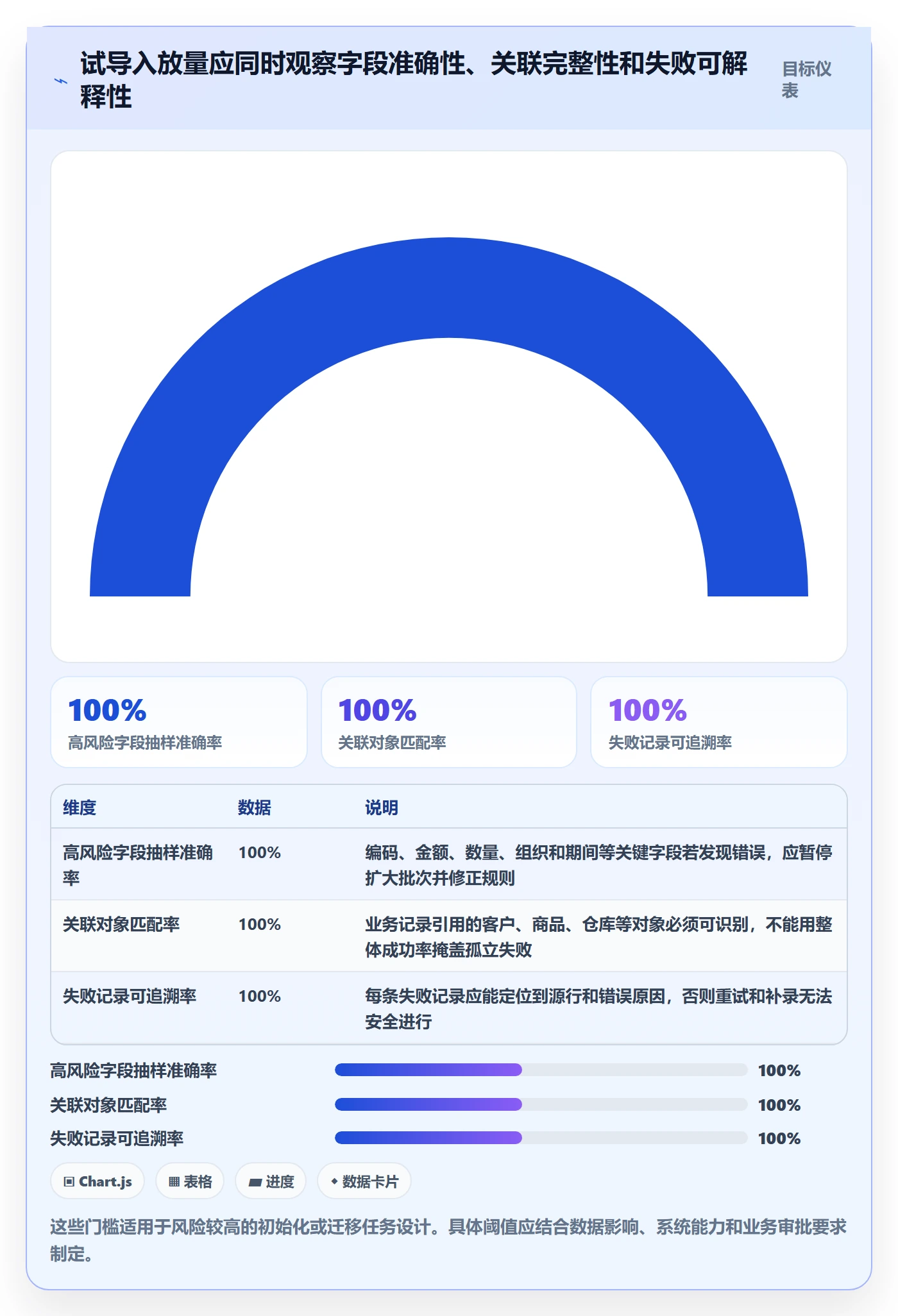Click the blue semicircle gauge chart
Viewport: 898px width, 1316px height.
(449, 417)
